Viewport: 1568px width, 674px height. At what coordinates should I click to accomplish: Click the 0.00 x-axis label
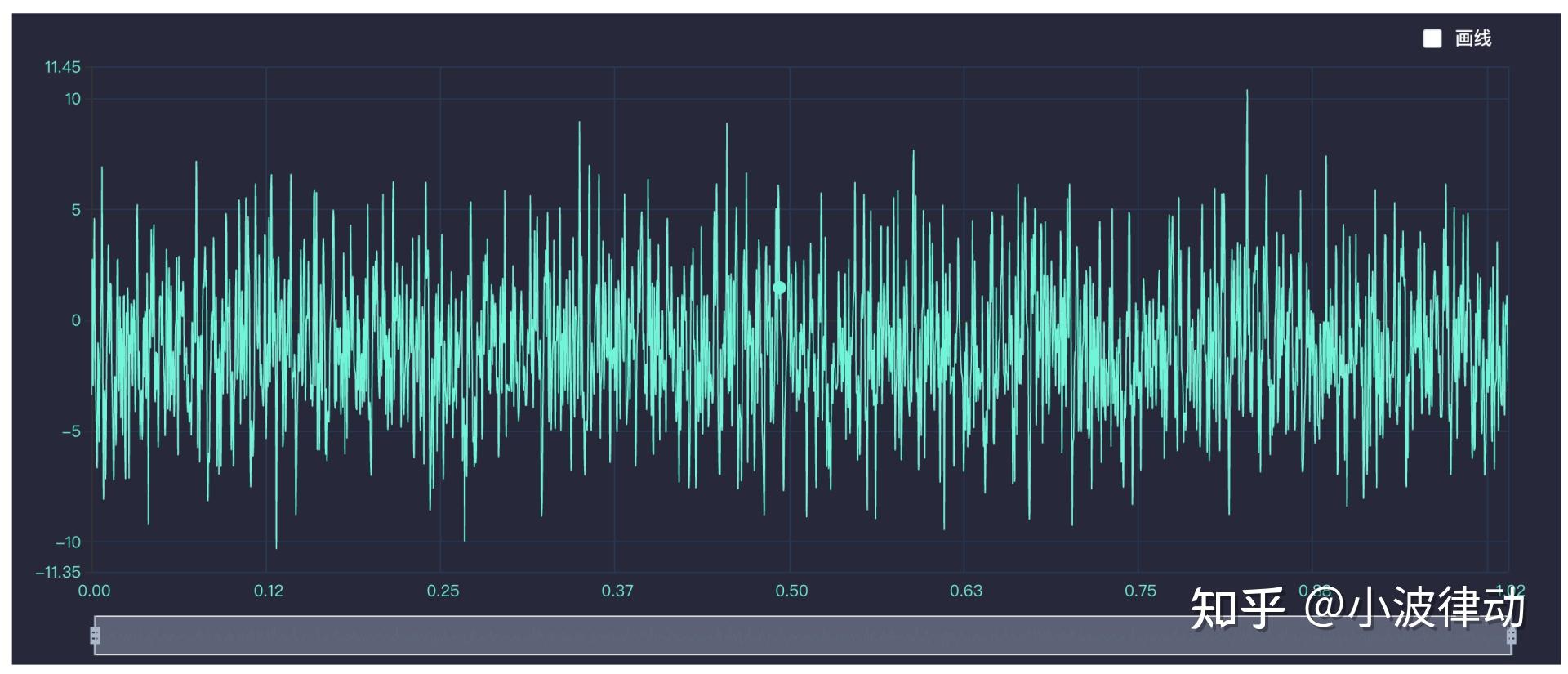coord(94,591)
